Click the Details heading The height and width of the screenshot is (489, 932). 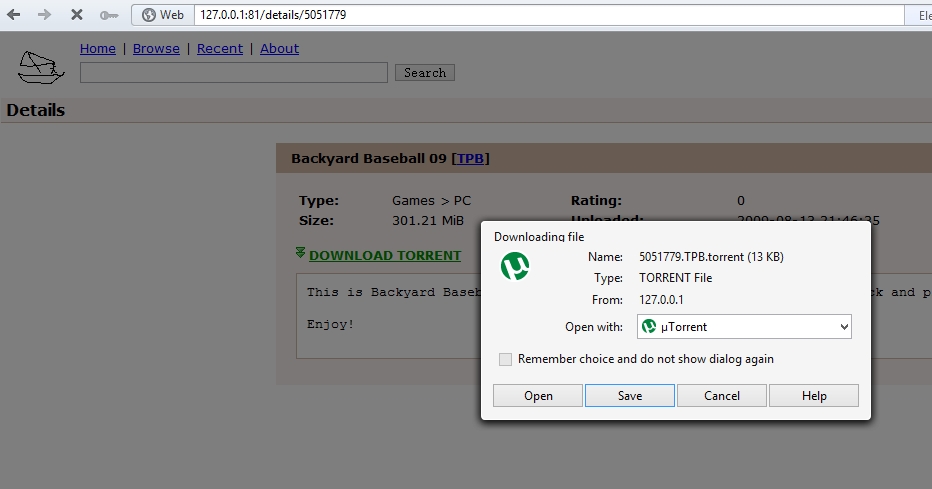pyautogui.click(x=36, y=111)
